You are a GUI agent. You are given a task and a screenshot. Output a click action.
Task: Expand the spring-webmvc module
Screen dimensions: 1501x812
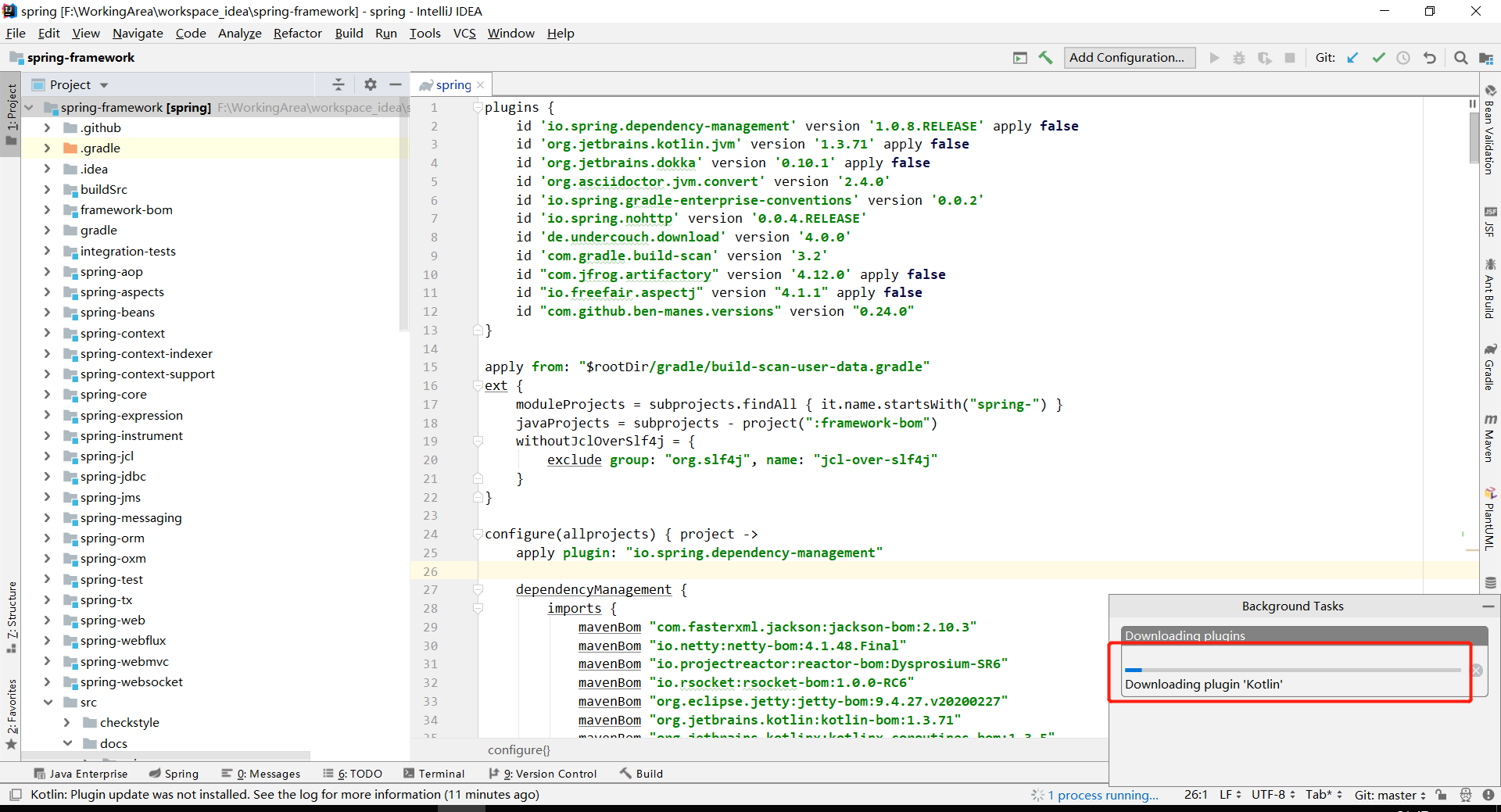47,661
